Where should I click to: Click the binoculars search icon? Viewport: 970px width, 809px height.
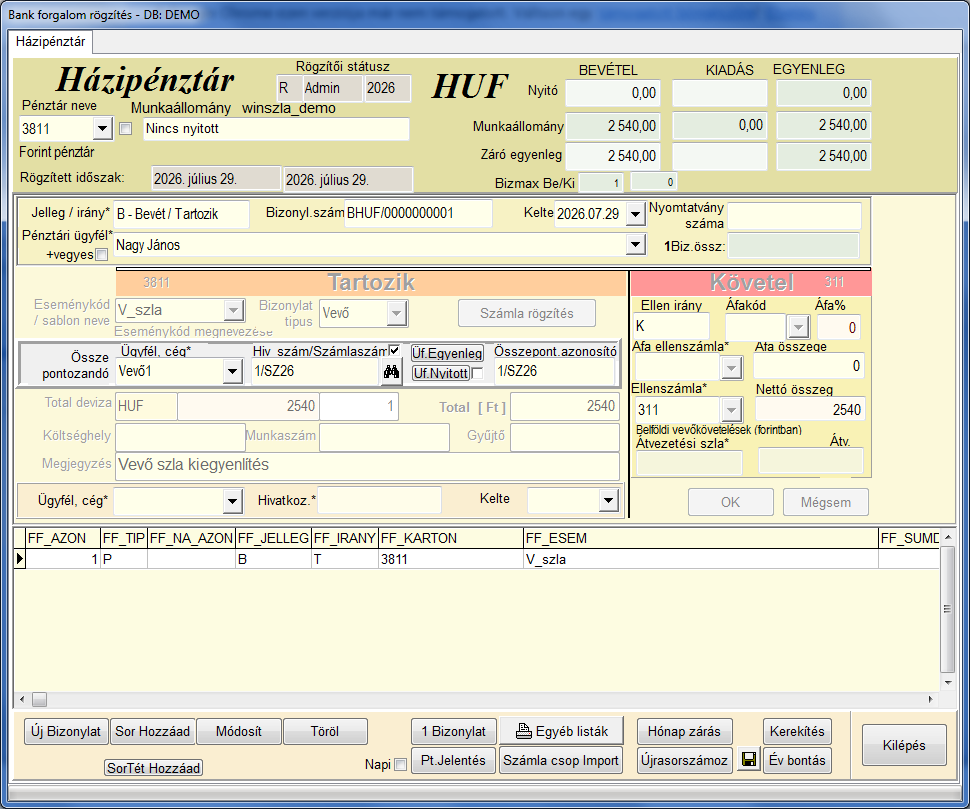[391, 372]
